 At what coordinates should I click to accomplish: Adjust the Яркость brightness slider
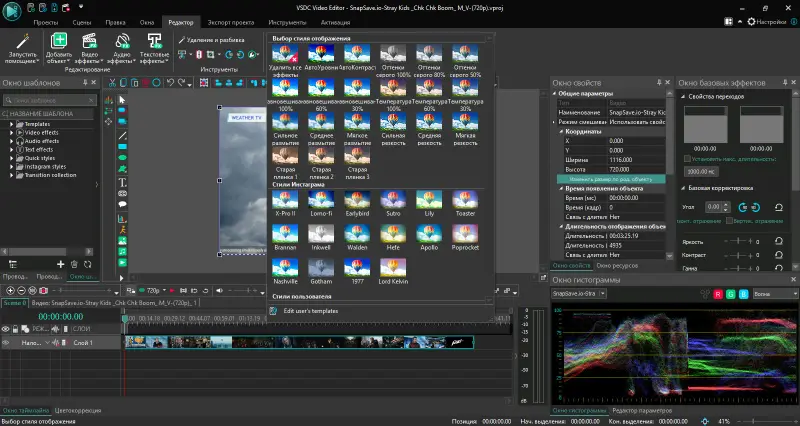[738, 241]
